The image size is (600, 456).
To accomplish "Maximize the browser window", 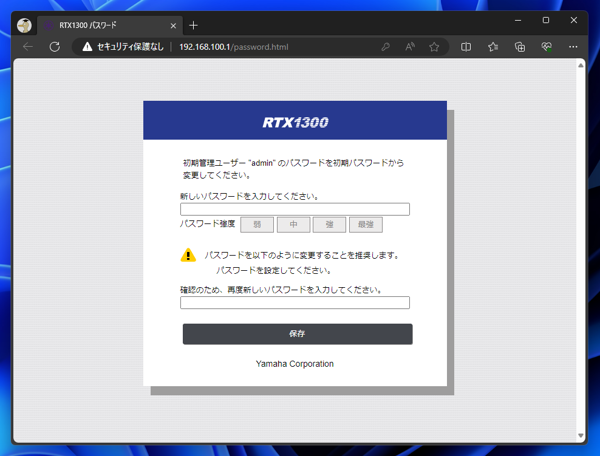I will coord(546,20).
